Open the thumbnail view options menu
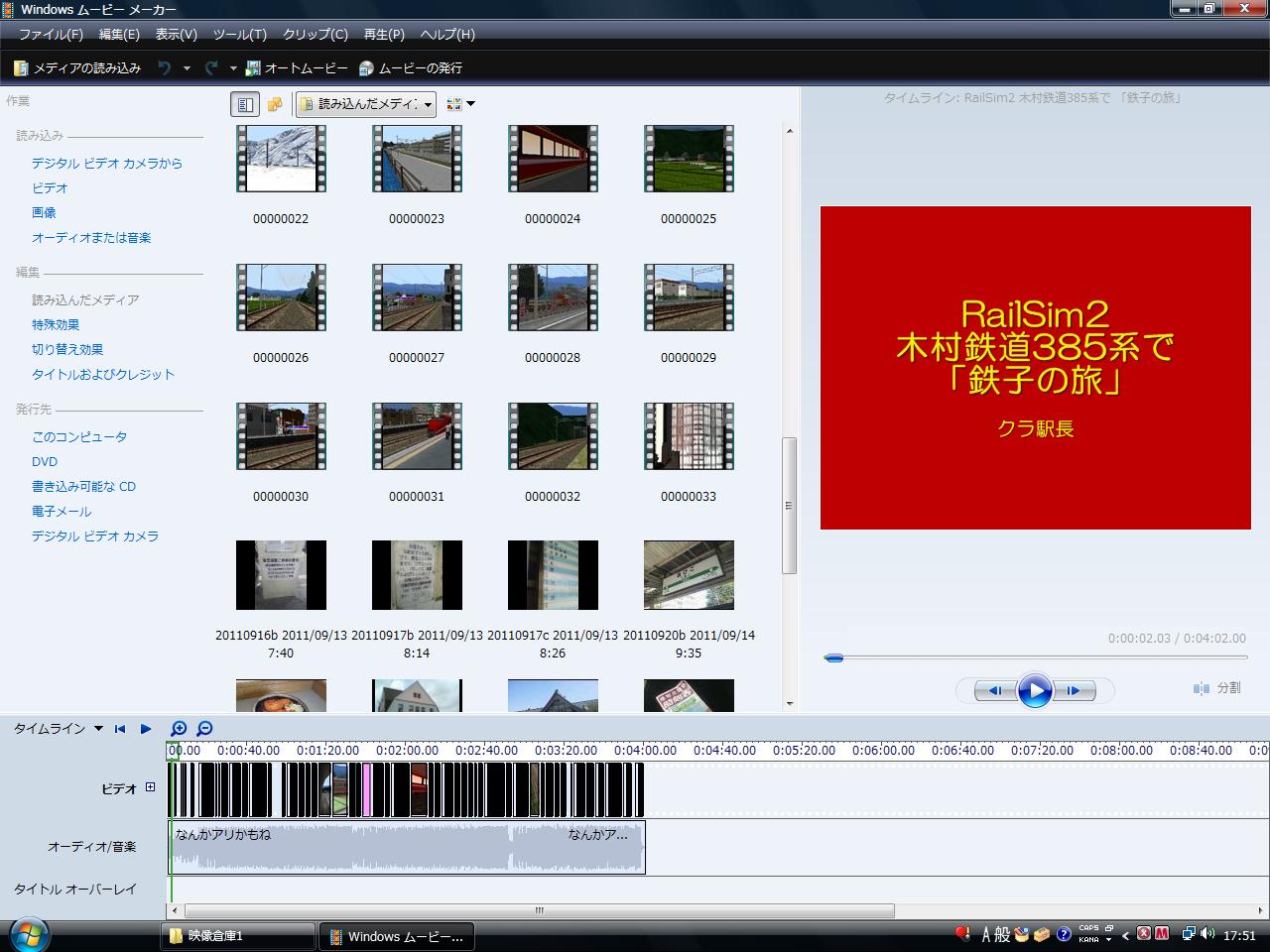Viewport: 1270px width, 952px height. [460, 103]
